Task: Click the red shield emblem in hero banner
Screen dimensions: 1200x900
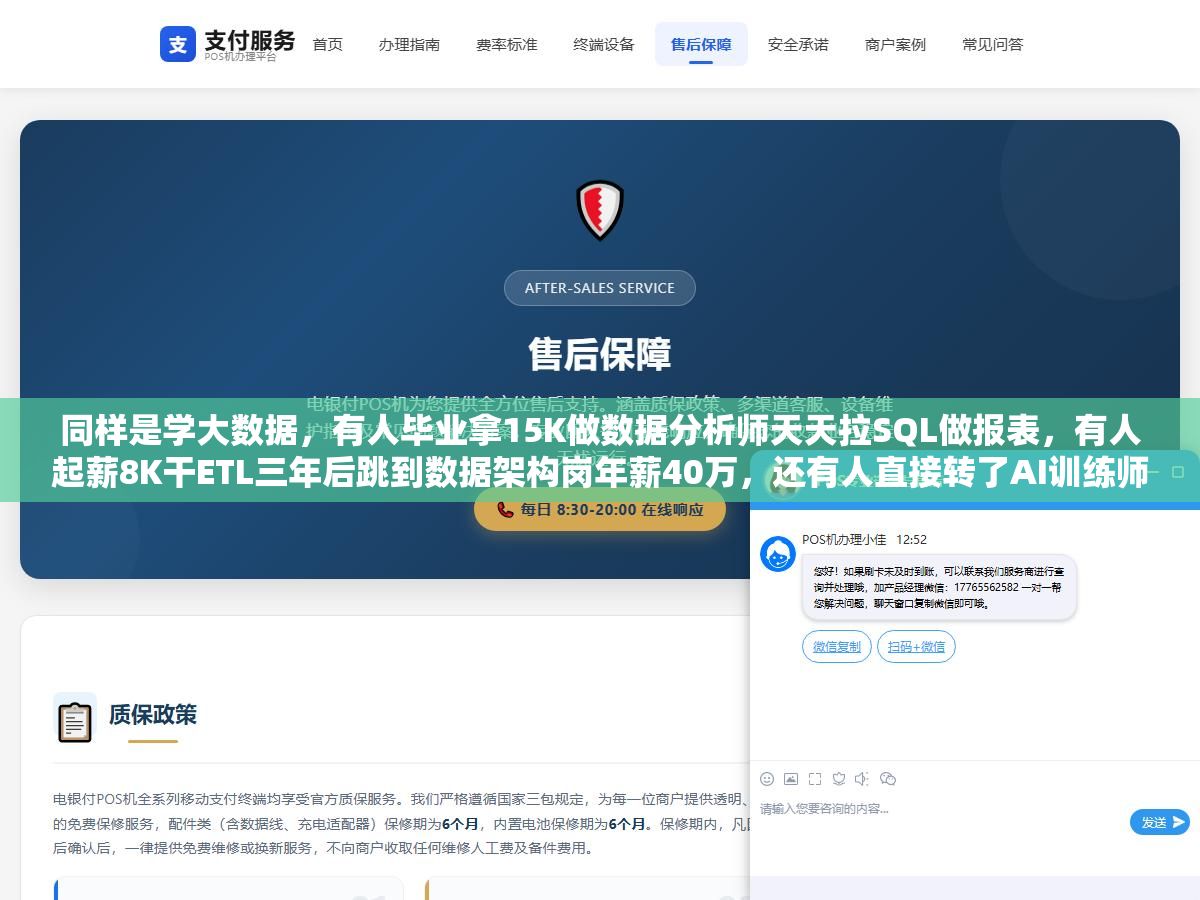Action: [x=600, y=210]
